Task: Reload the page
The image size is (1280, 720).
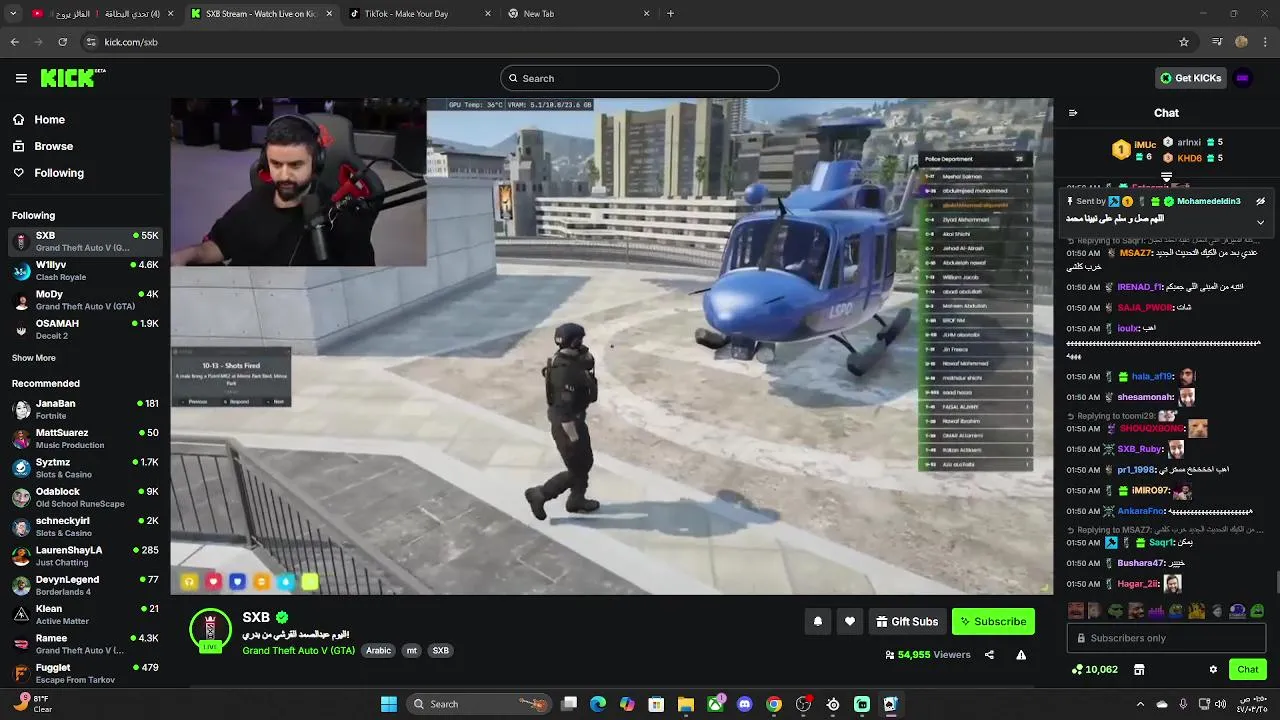Action: tap(62, 42)
